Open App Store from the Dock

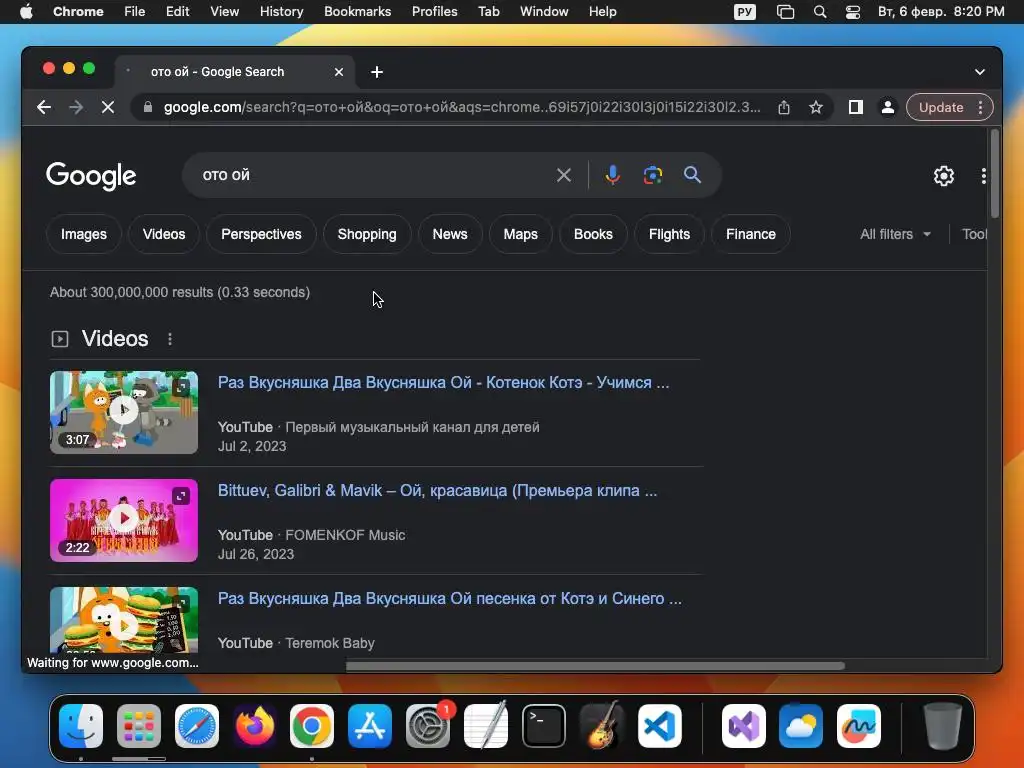tap(370, 726)
